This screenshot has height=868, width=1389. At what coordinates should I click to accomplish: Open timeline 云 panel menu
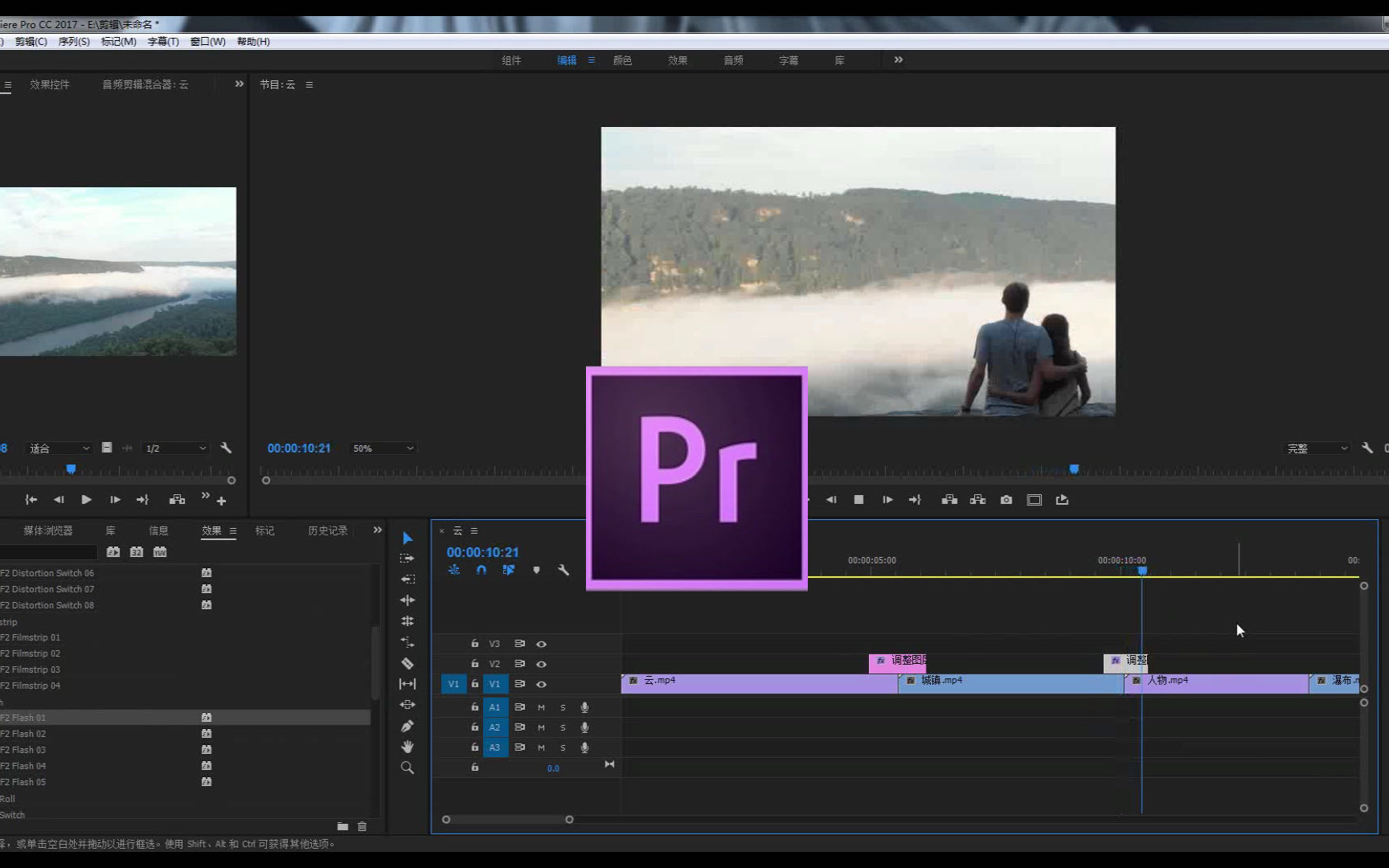click(x=474, y=530)
